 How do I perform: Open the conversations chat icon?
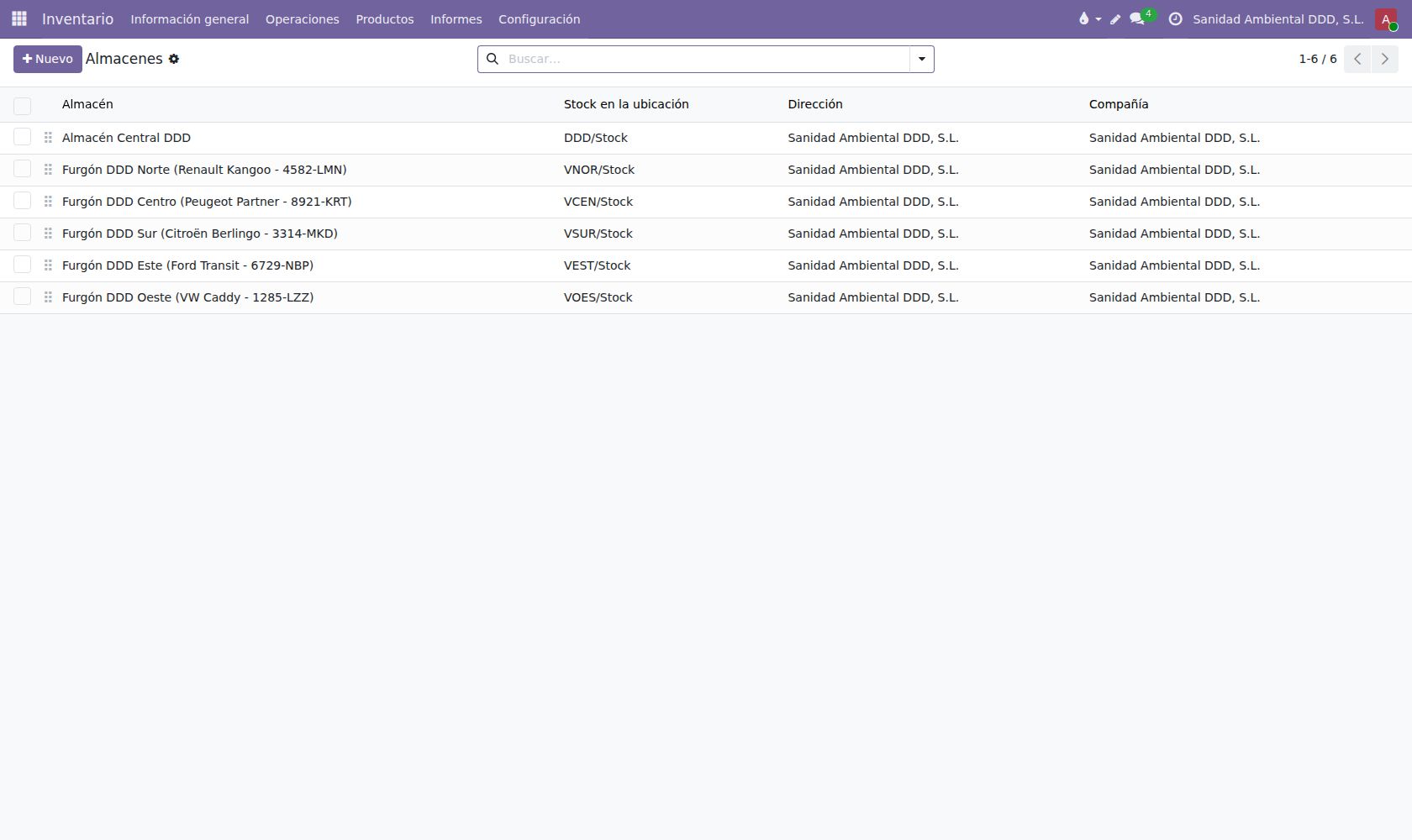[x=1137, y=18]
